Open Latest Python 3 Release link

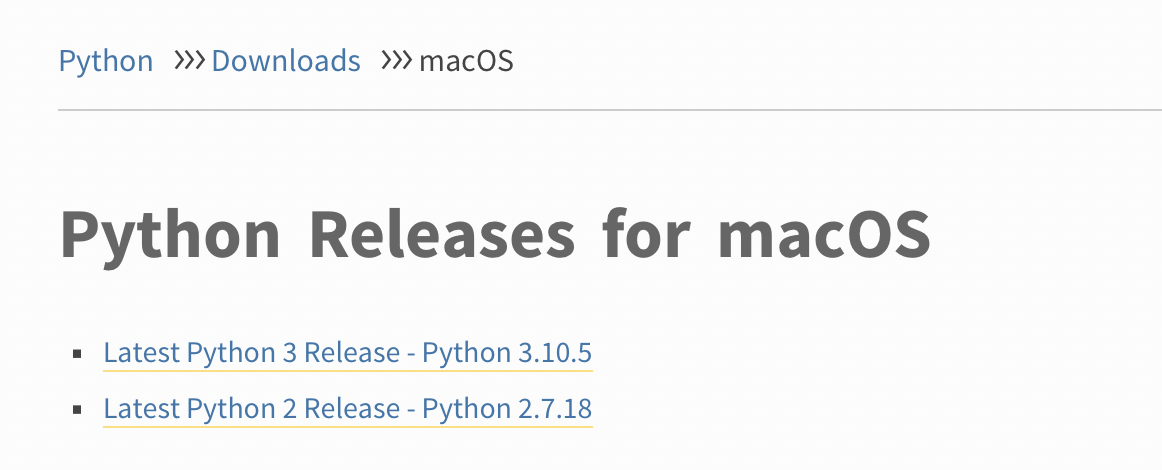[348, 353]
